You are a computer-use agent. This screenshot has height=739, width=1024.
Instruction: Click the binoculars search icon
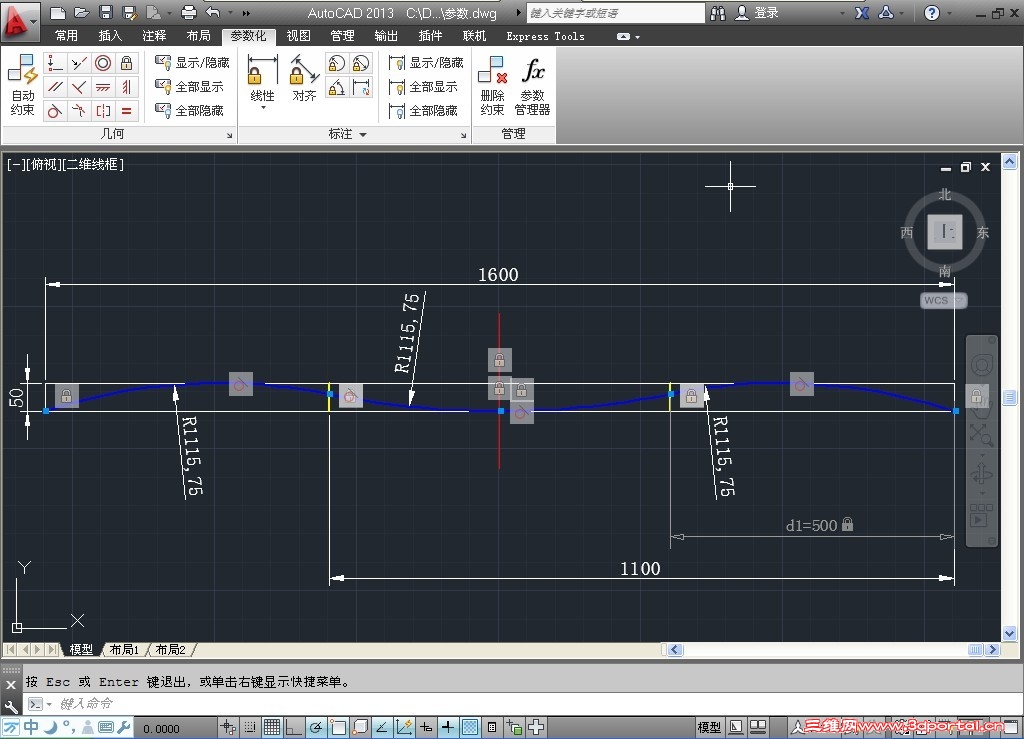(718, 13)
